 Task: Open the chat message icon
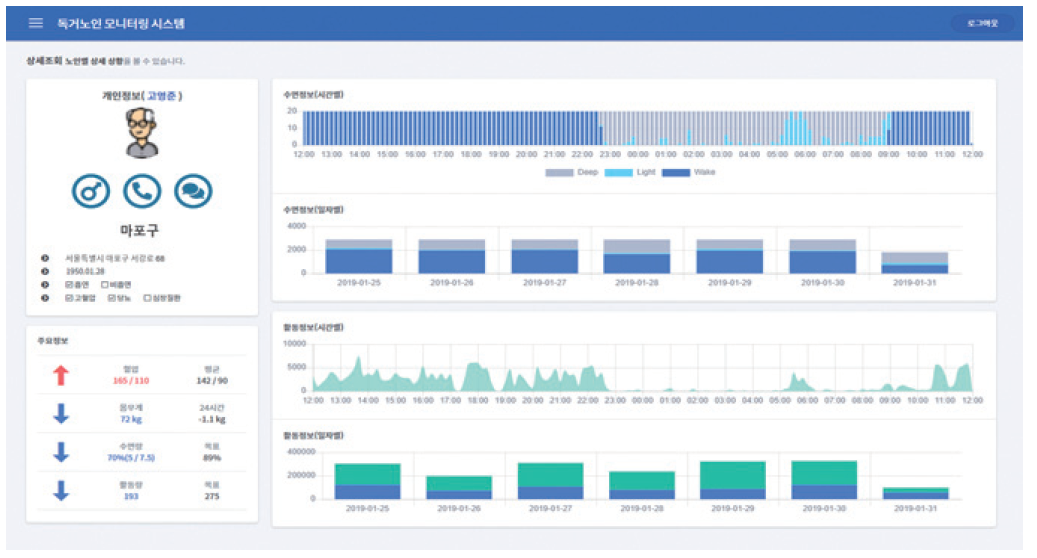(193, 191)
